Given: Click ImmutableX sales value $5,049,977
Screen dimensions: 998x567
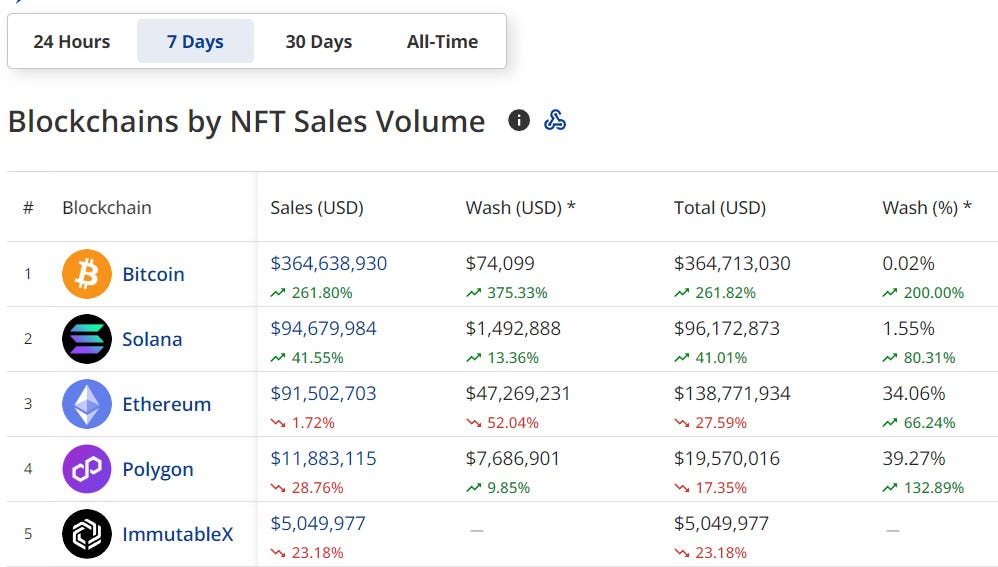Looking at the screenshot, I should [318, 523].
